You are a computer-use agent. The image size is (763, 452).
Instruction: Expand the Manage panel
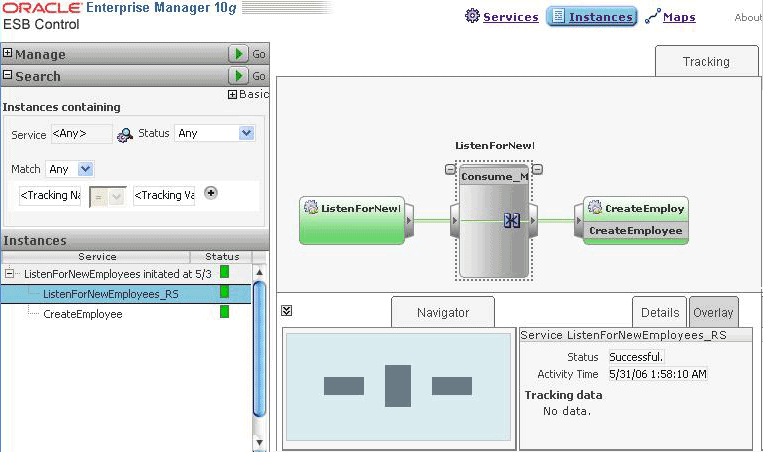coord(7,53)
